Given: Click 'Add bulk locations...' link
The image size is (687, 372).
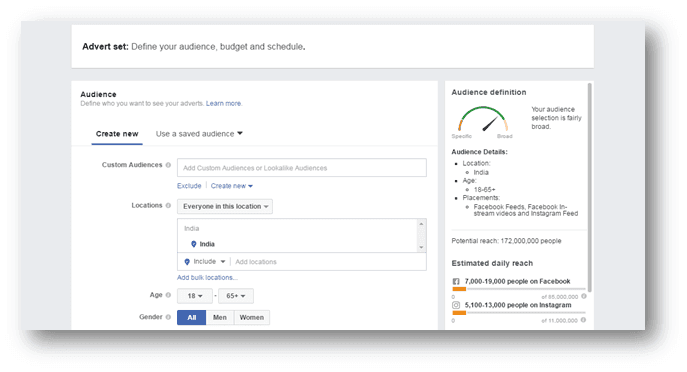Looking at the screenshot, I should point(207,277).
